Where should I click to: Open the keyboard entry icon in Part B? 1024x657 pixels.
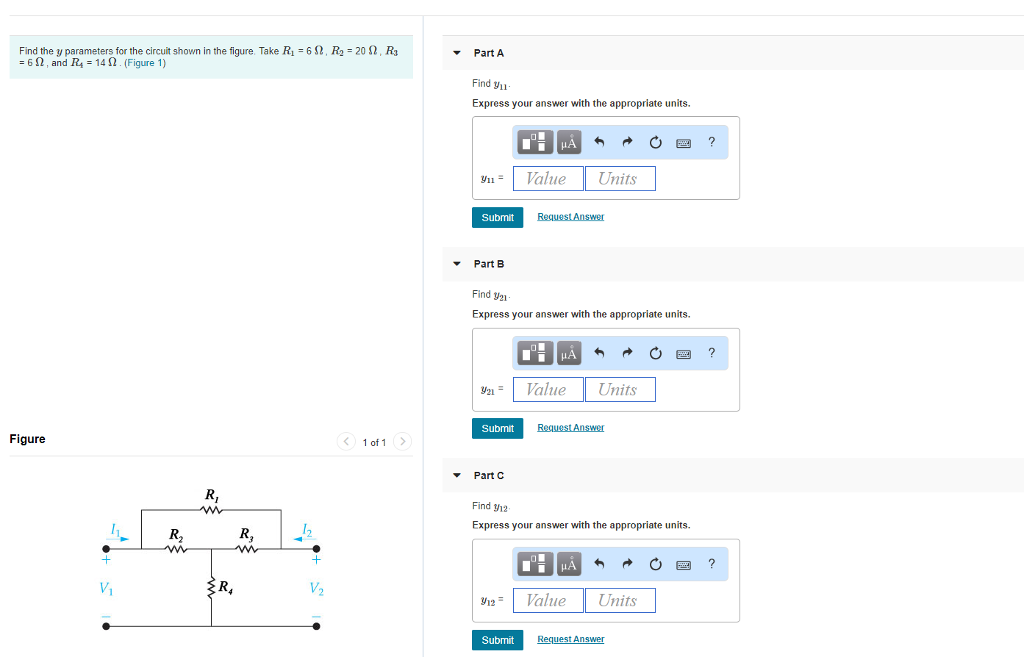click(x=683, y=352)
